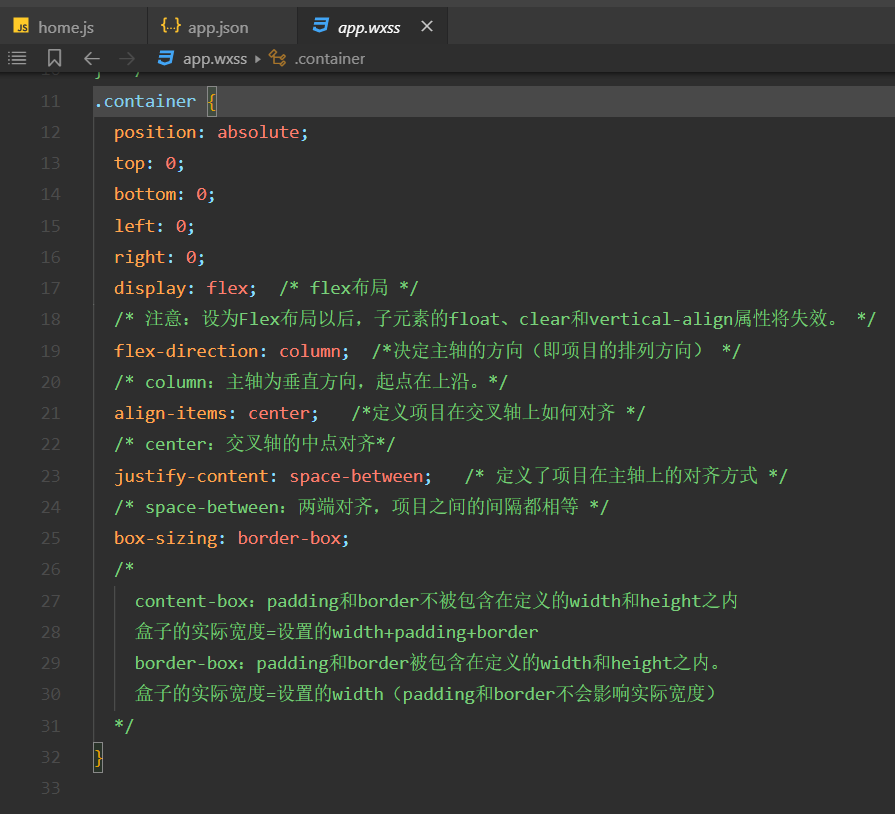The width and height of the screenshot is (895, 814).
Task: Switch to the home.js tab
Action: [x=73, y=27]
